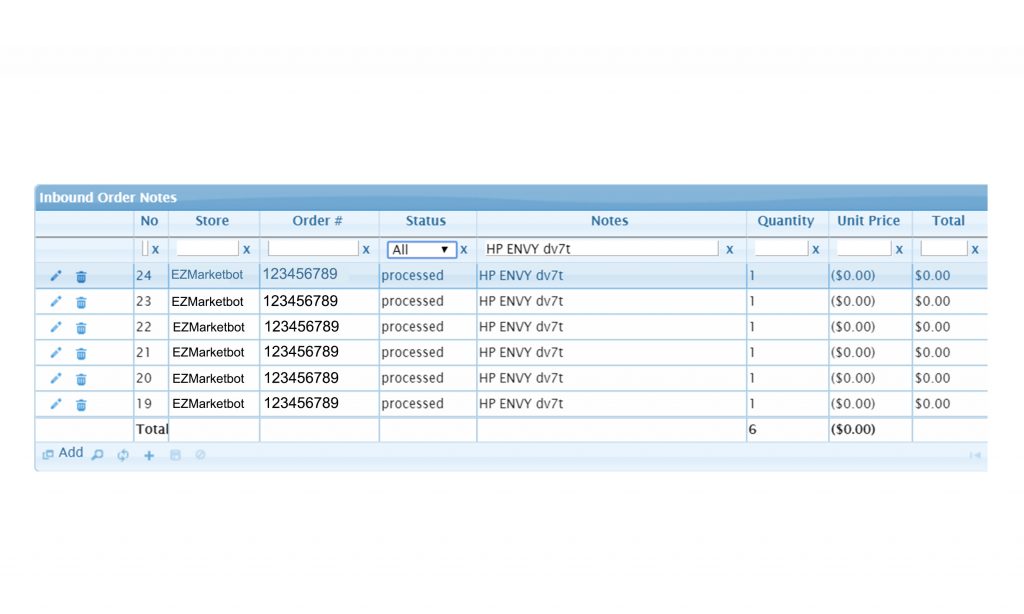Focus the No filter input
Screen dimensions: 1024x614
tap(145, 248)
